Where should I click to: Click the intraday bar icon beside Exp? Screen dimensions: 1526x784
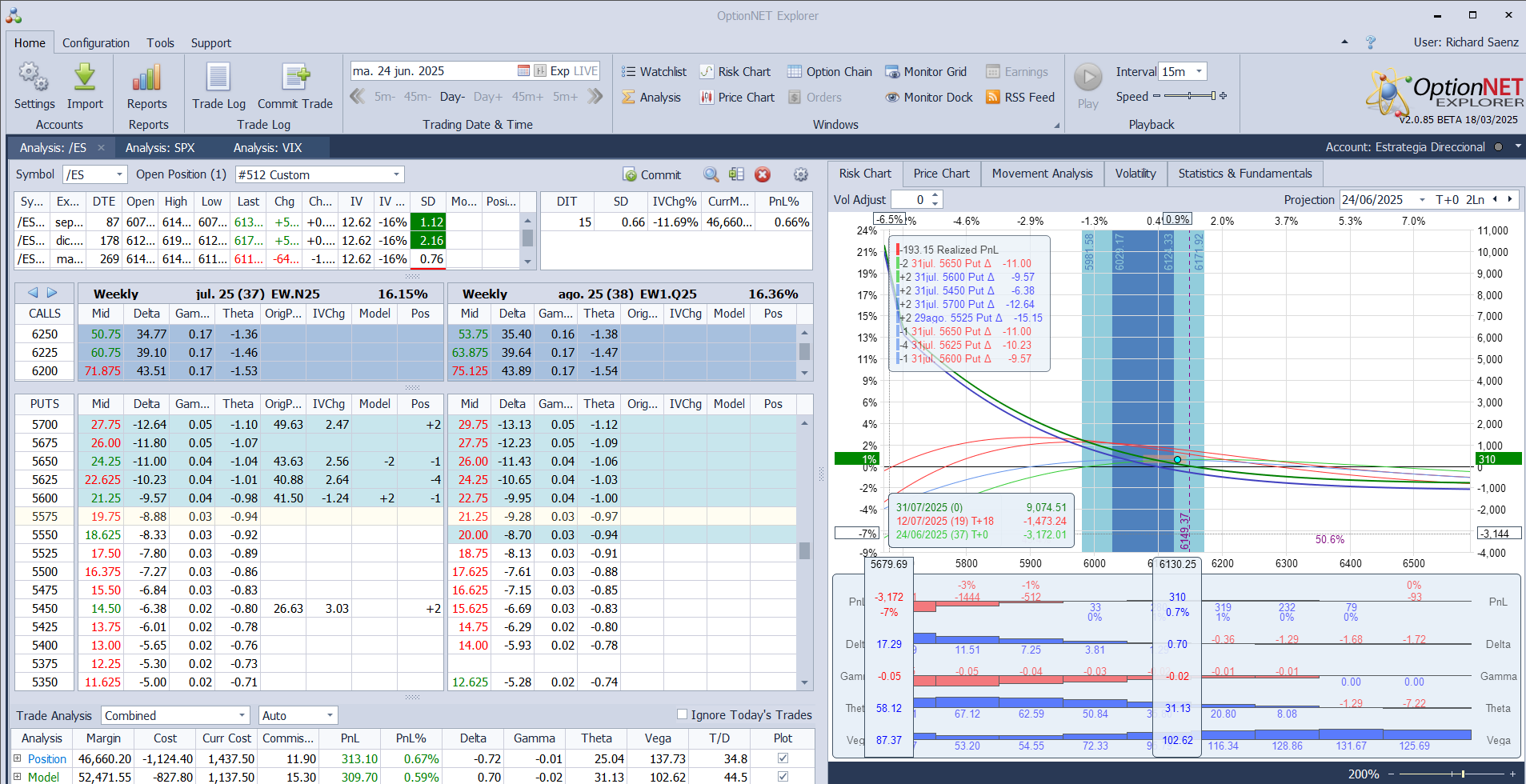pyautogui.click(x=540, y=71)
